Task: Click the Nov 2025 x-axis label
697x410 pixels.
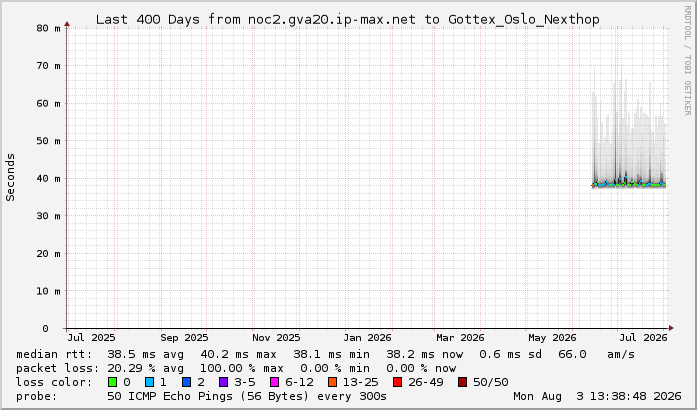Action: pyautogui.click(x=276, y=338)
